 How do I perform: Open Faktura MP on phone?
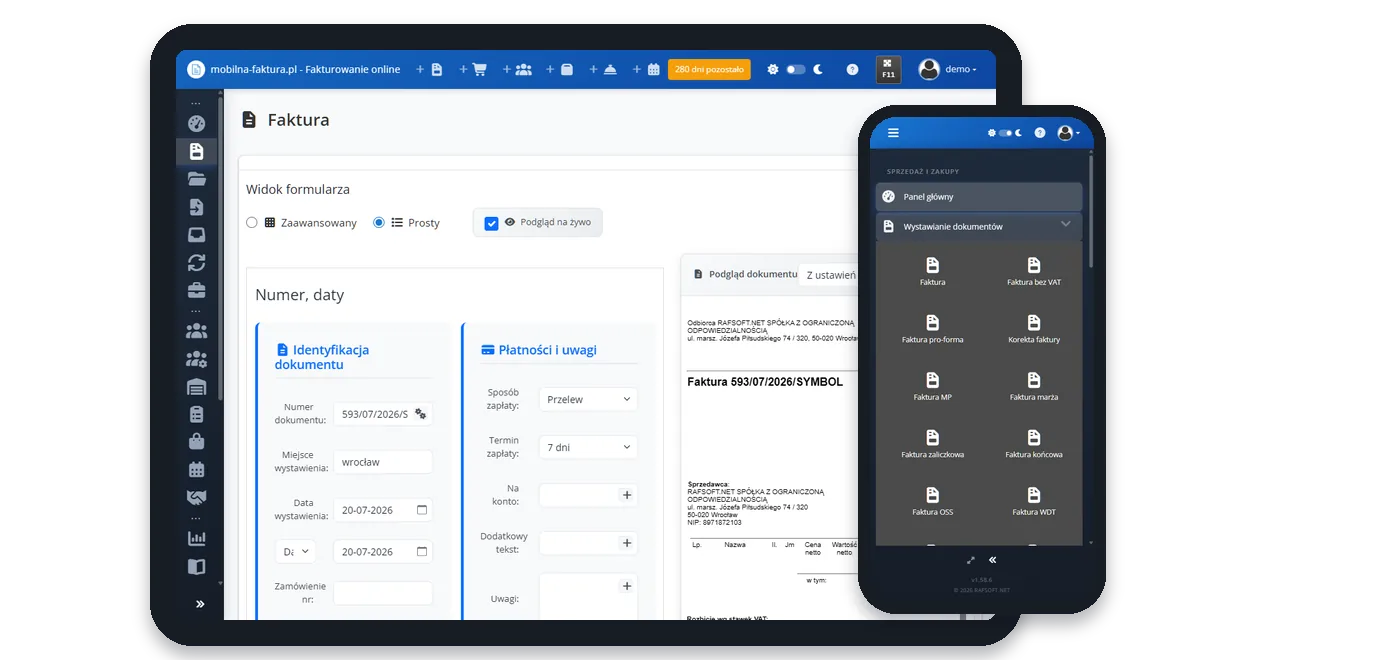(x=932, y=386)
